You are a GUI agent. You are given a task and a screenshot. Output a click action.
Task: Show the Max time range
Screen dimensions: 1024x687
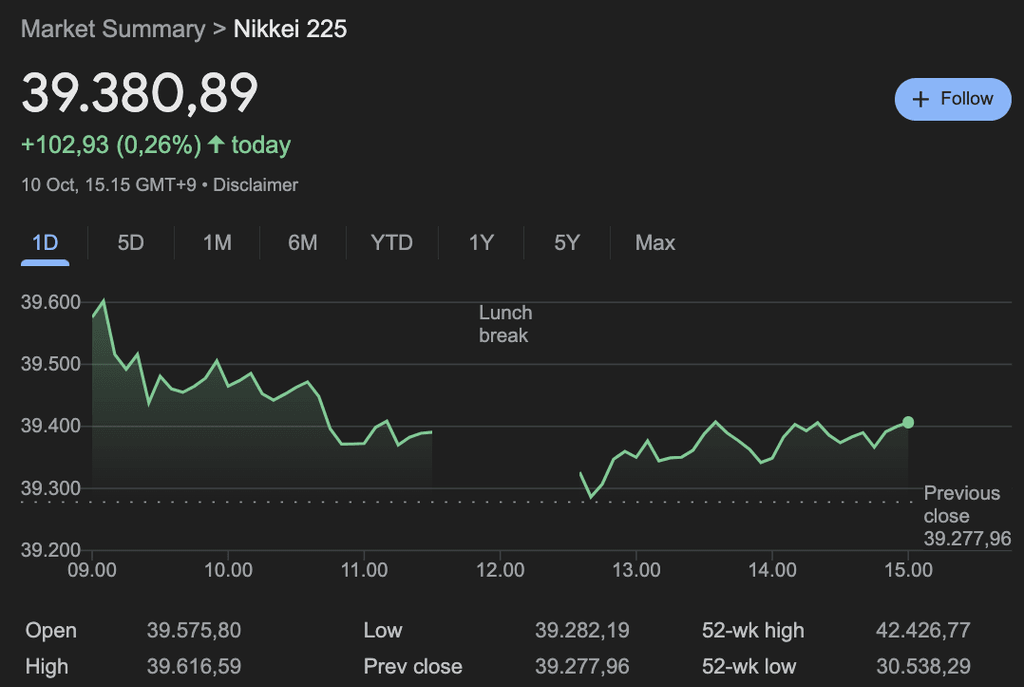point(655,243)
